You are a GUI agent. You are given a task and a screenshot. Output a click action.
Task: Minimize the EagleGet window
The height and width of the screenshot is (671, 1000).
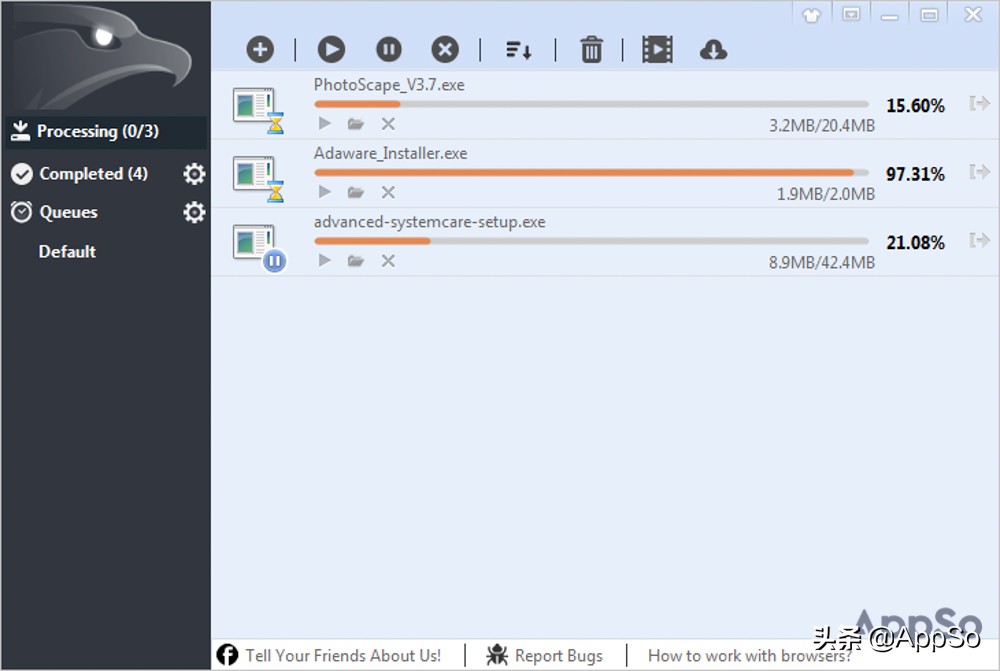coord(890,15)
